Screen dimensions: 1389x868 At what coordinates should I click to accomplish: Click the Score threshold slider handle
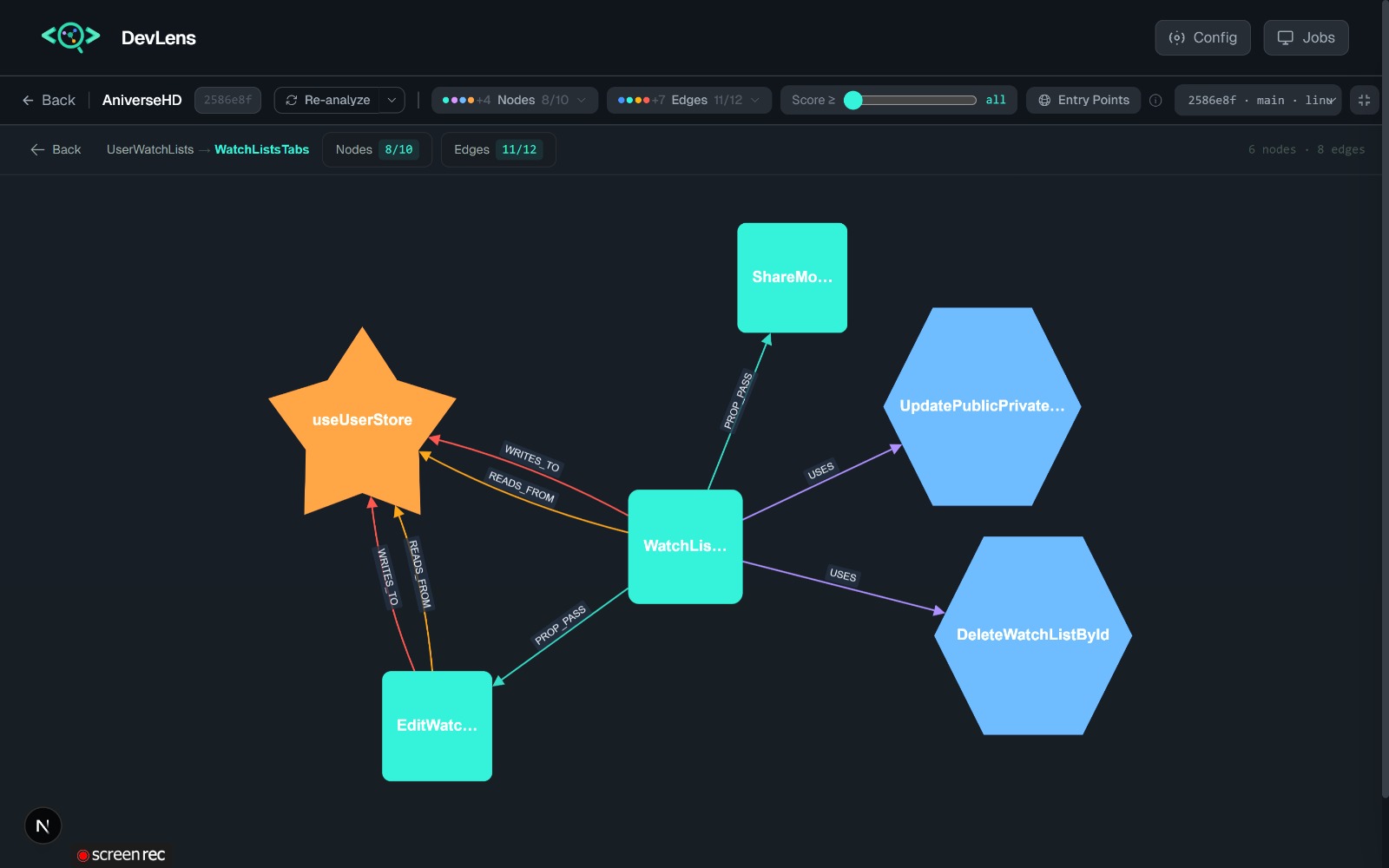point(853,100)
